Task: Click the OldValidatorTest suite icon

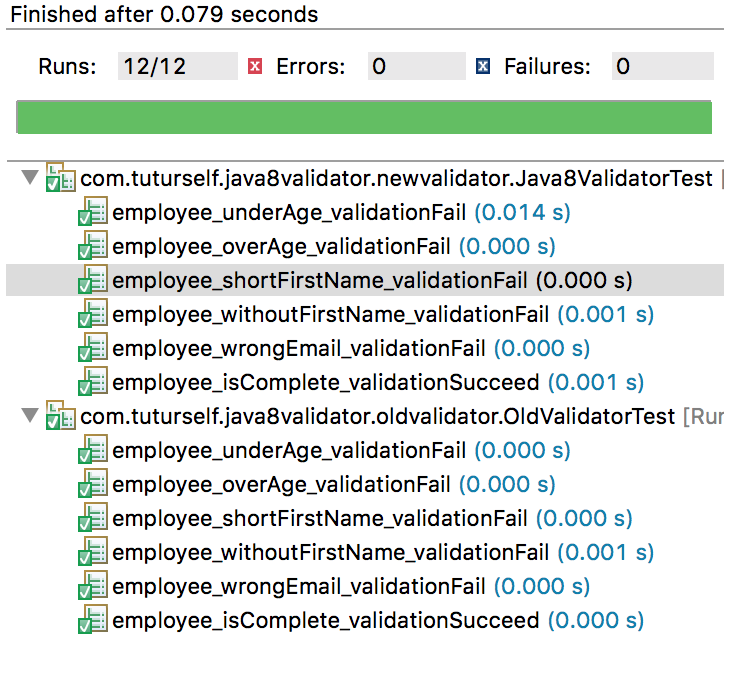Action: (x=61, y=417)
